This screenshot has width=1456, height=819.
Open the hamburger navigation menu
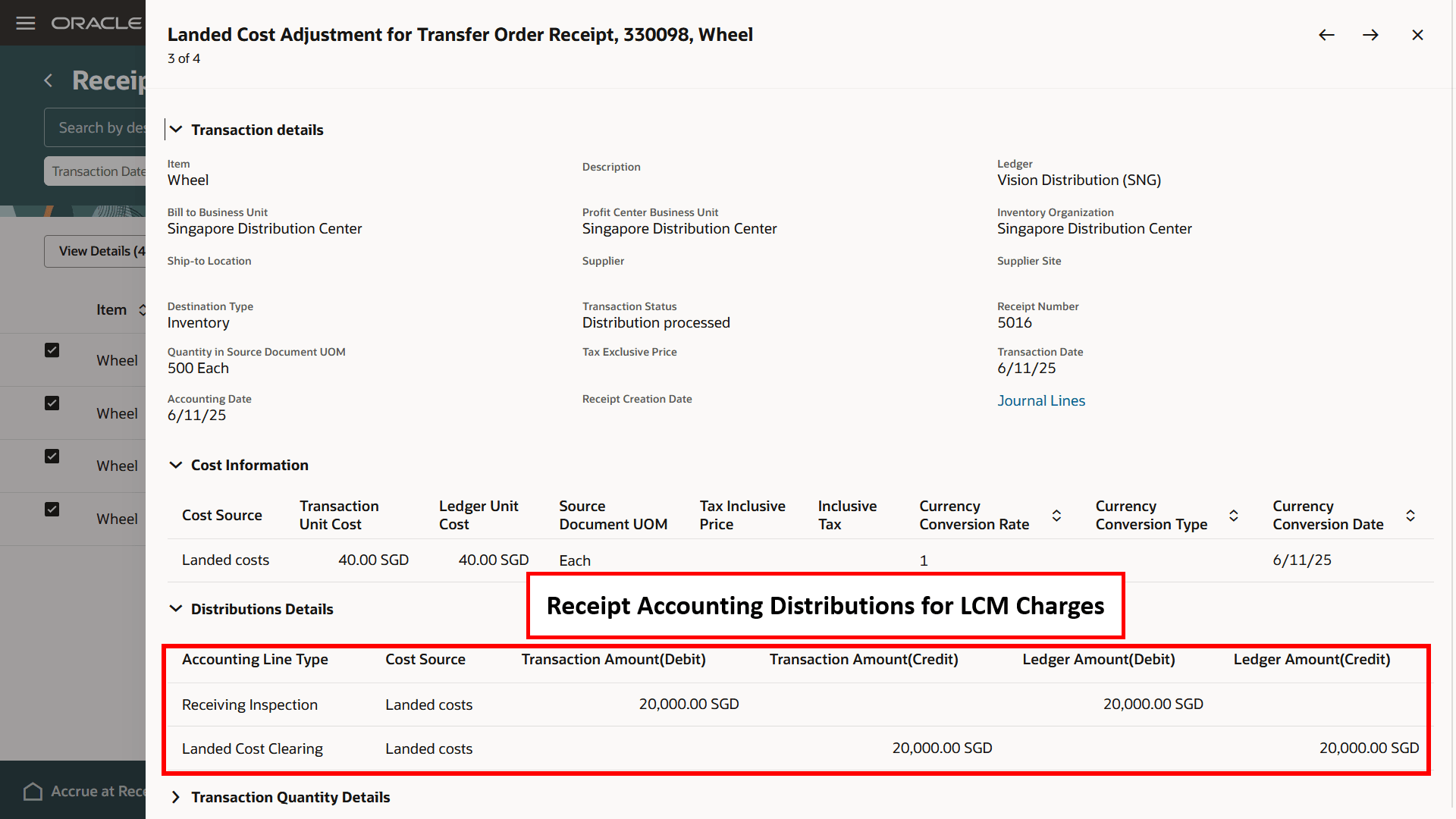click(26, 23)
